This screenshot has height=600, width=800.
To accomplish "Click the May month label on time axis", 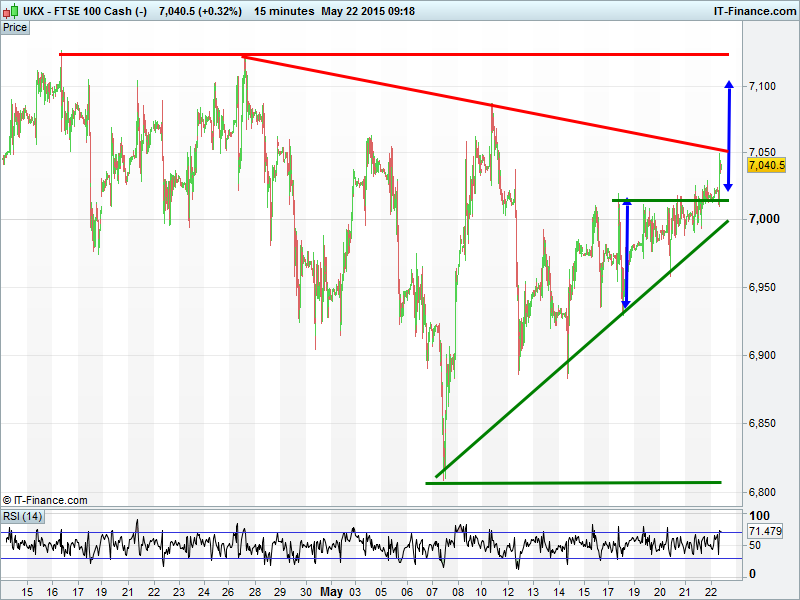I will [x=332, y=592].
